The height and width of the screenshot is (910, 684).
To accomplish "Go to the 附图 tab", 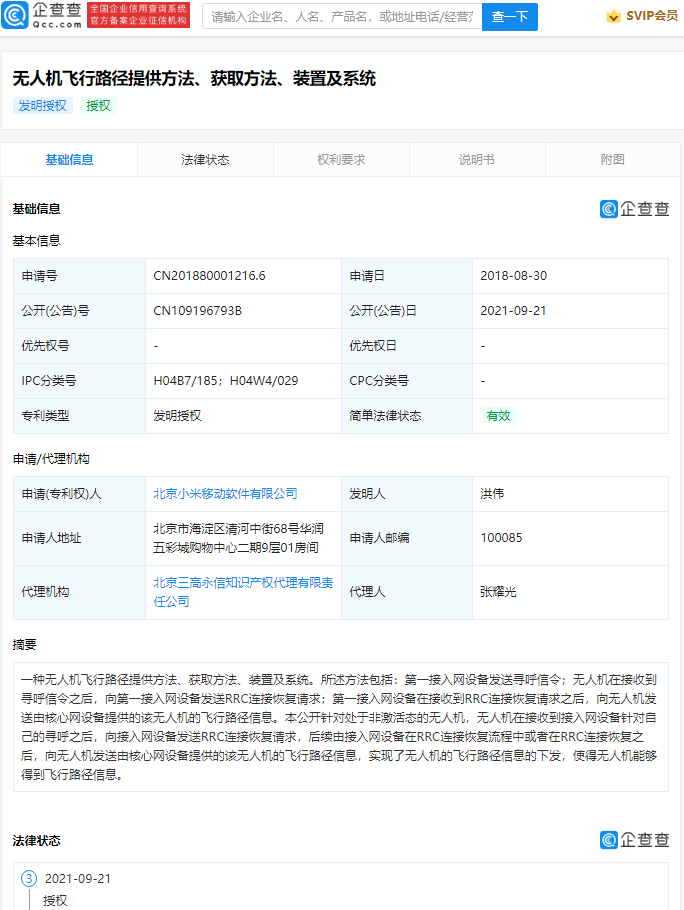I will coord(613,160).
